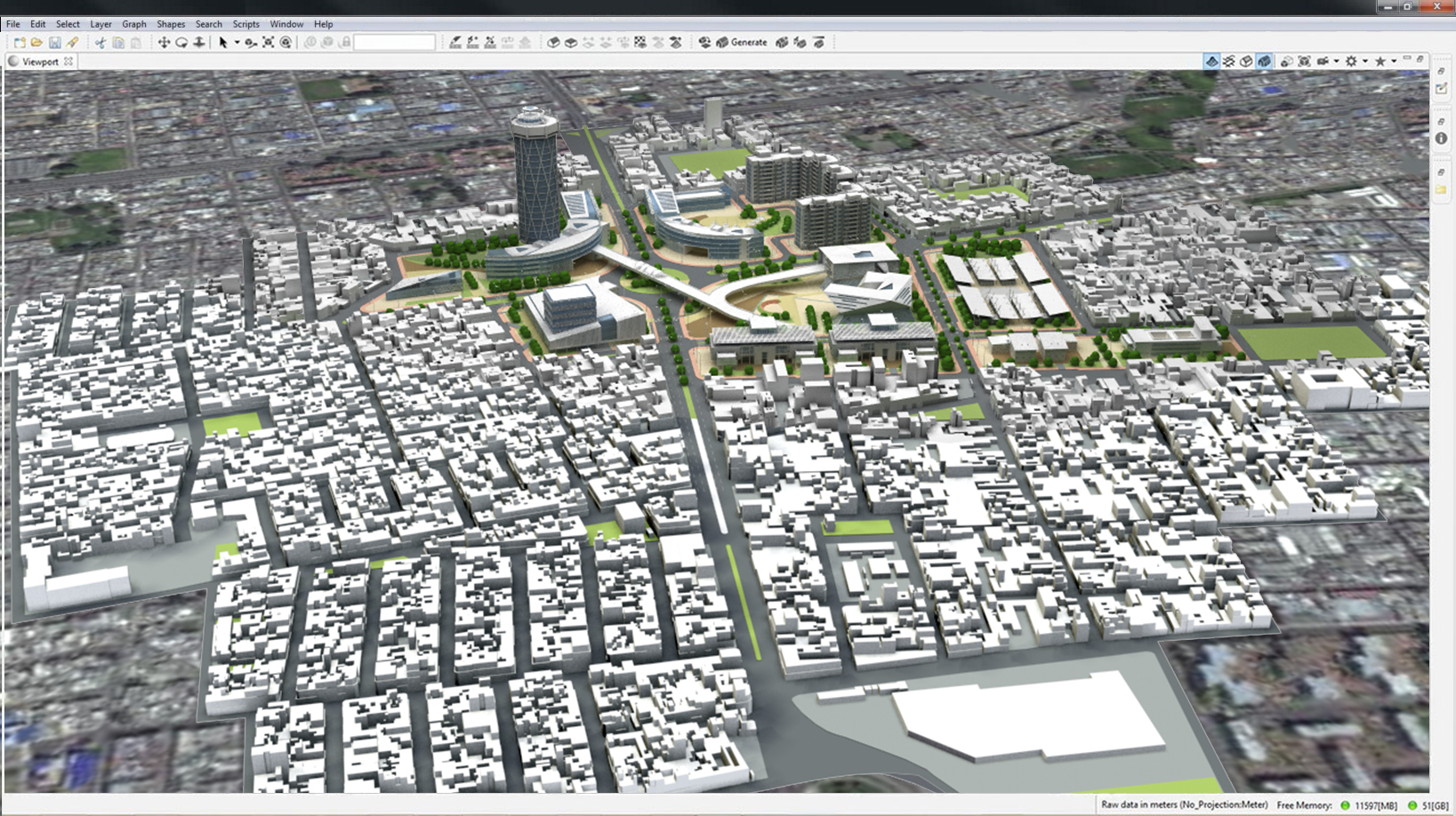This screenshot has height=816, width=1456.
Task: Toggle graph network visibility in viewport
Action: pyautogui.click(x=1229, y=61)
